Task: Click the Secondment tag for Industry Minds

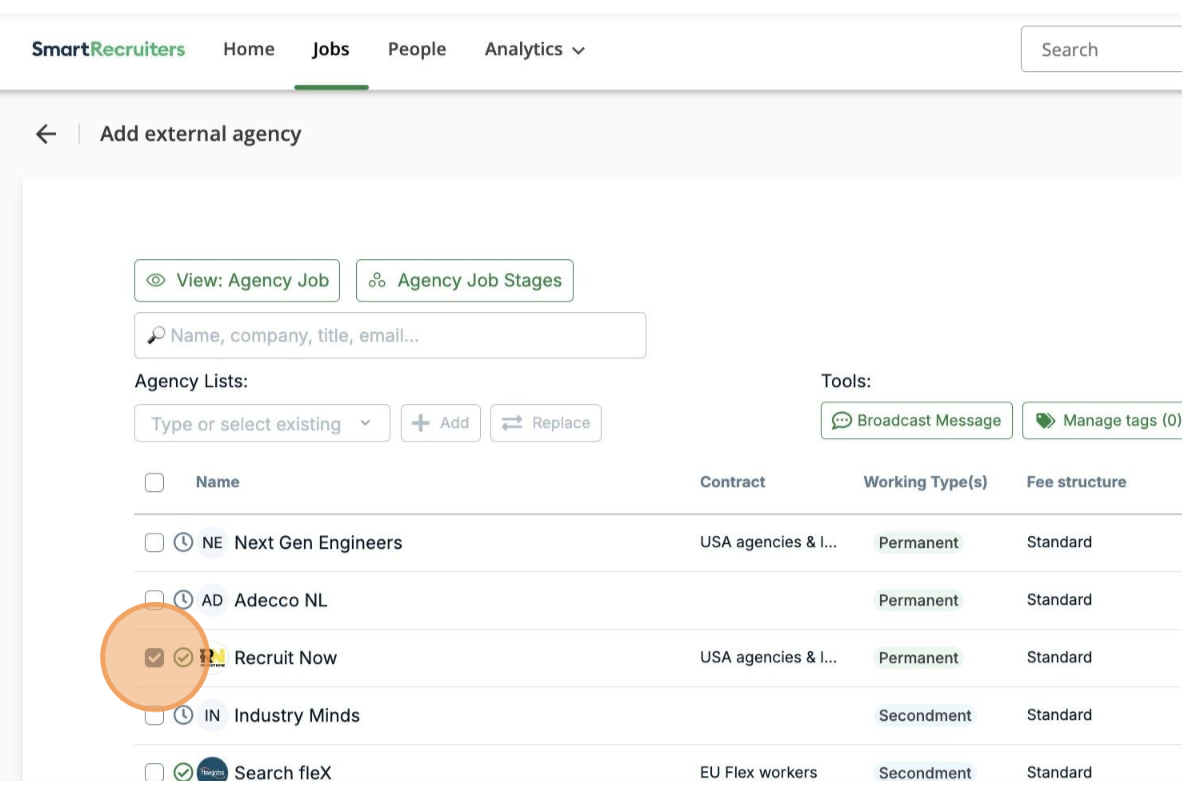Action: tap(925, 715)
